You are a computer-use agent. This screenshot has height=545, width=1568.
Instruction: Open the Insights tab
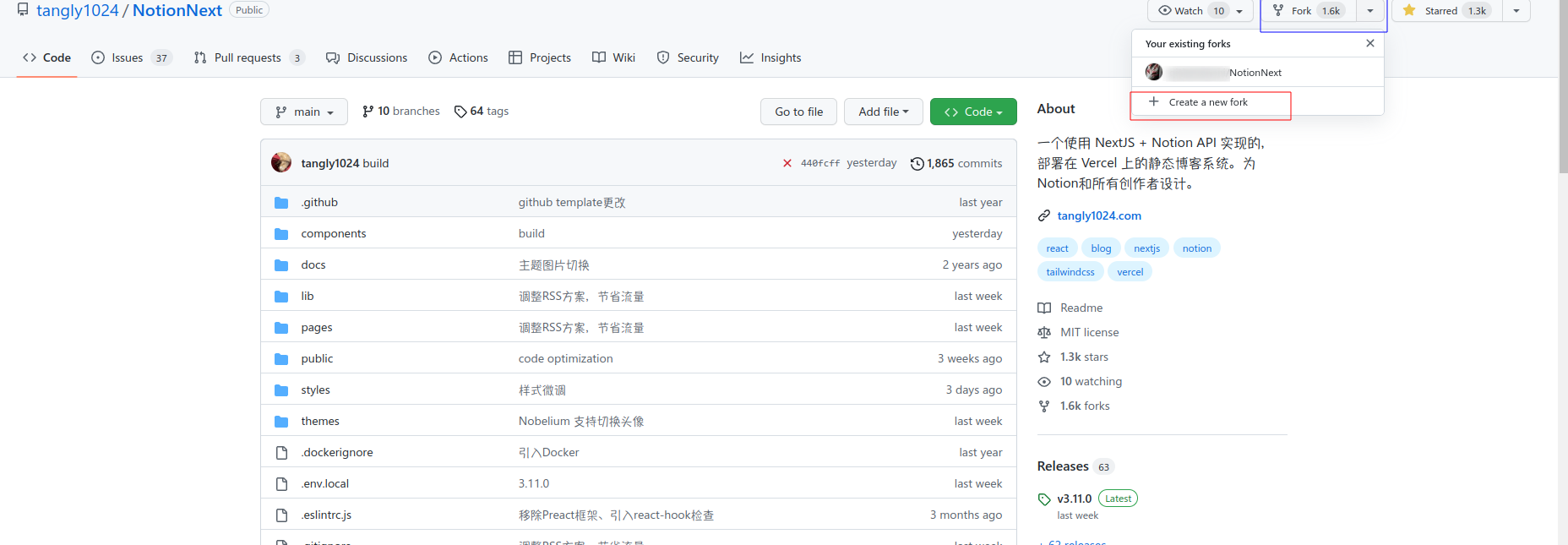coord(770,57)
